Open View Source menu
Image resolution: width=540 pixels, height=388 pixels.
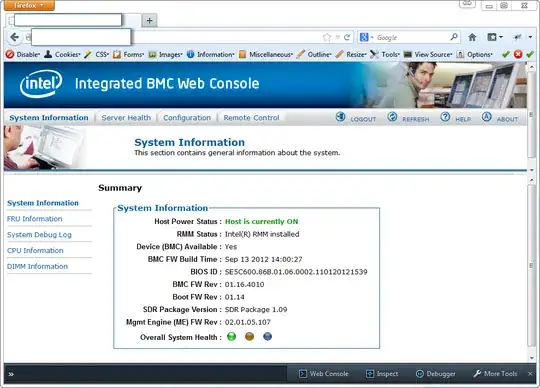click(428, 54)
